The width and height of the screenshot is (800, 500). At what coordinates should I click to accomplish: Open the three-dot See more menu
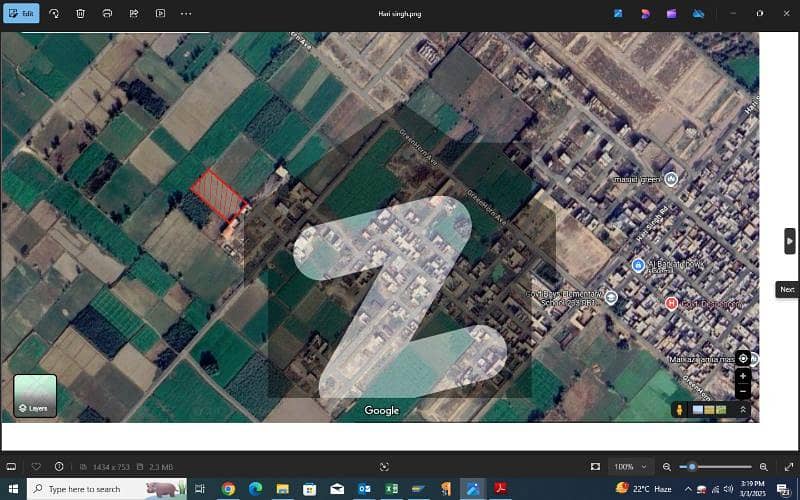coord(186,14)
